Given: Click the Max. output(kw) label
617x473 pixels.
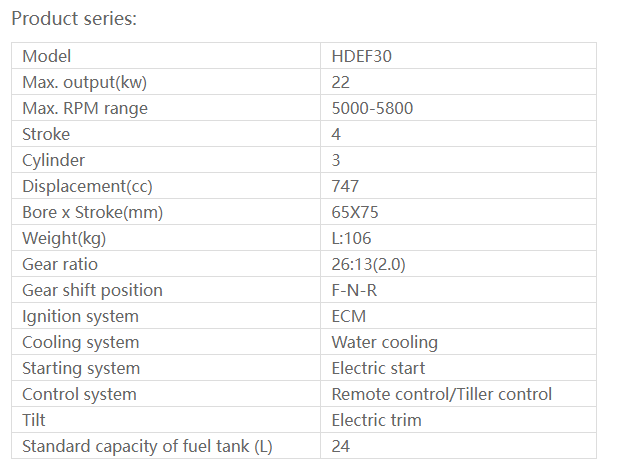Looking at the screenshot, I should [x=91, y=82].
